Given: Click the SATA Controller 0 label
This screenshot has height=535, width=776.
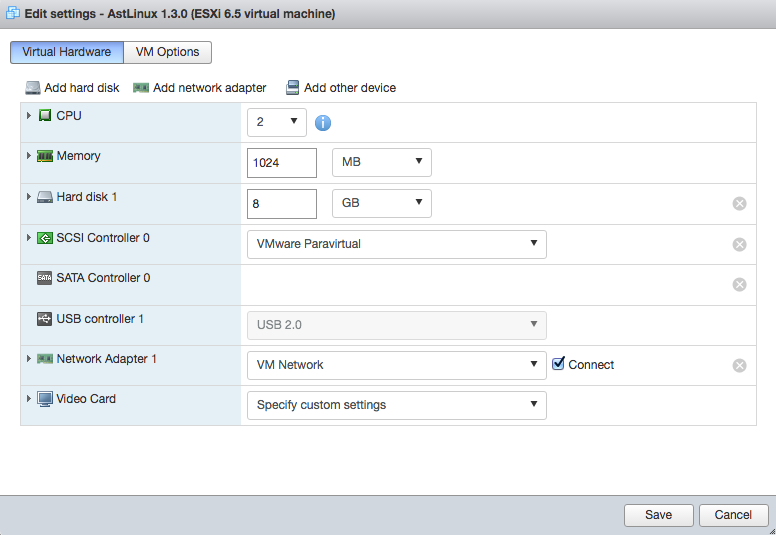Looking at the screenshot, I should 103,278.
